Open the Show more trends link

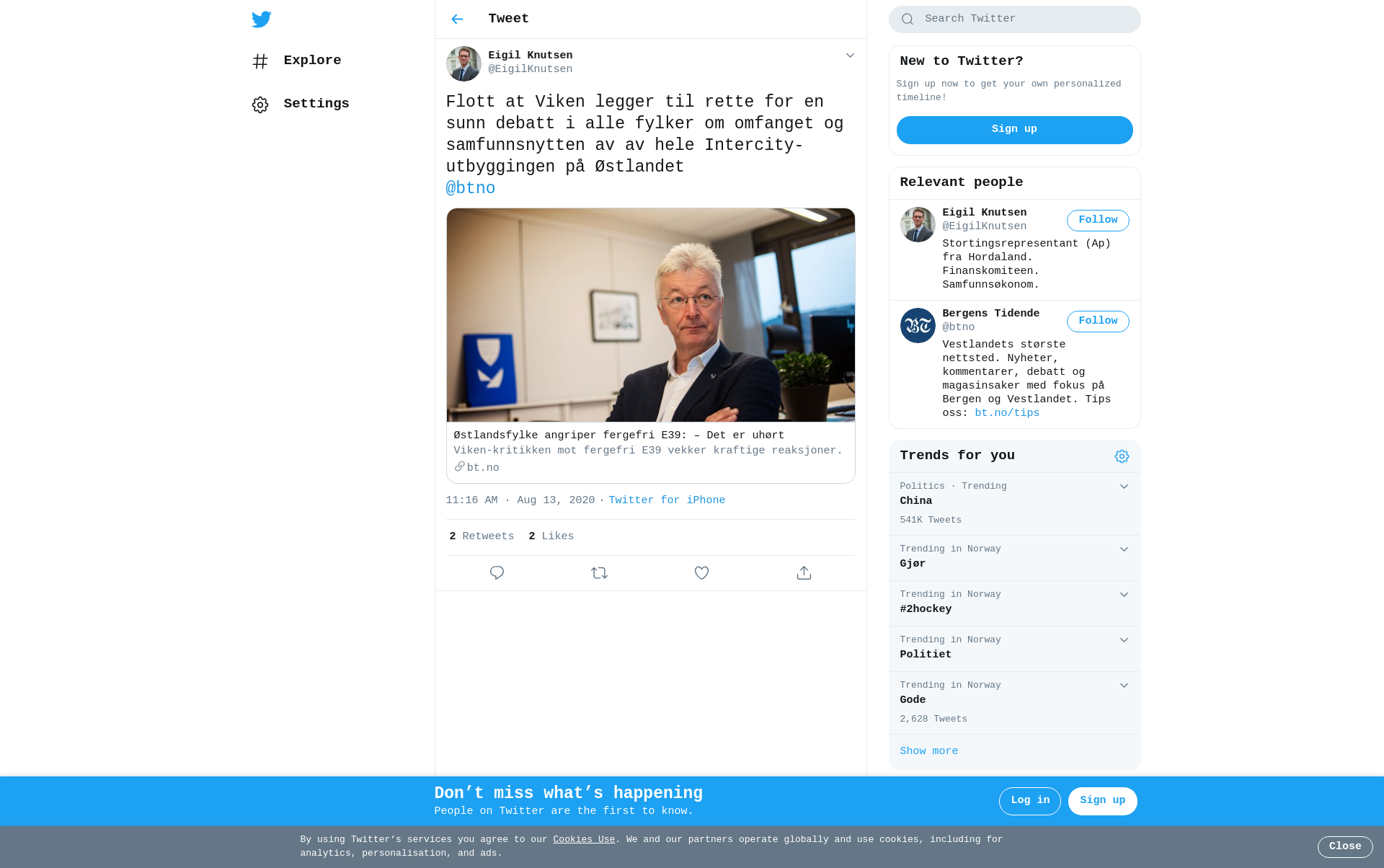click(x=928, y=751)
